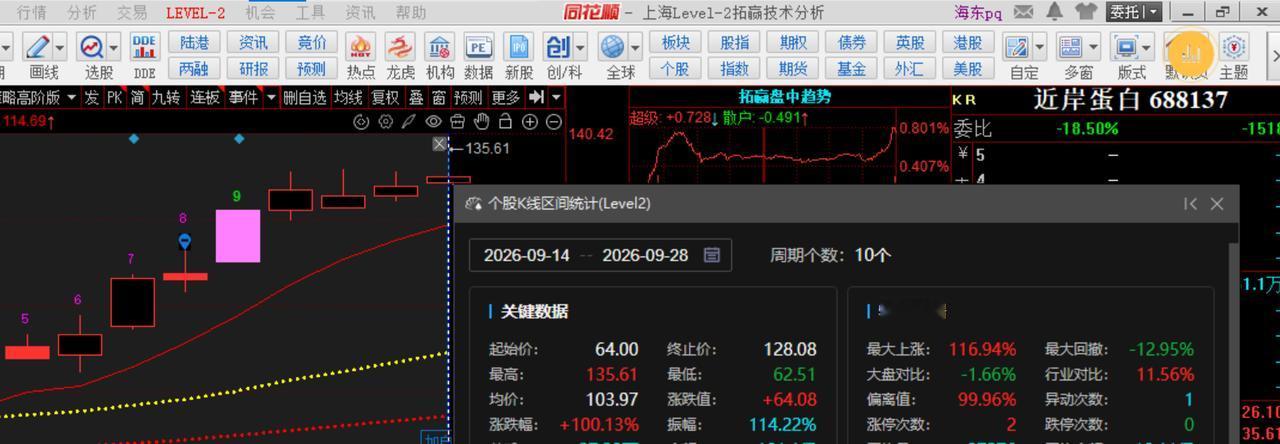This screenshot has width=1280, height=444.
Task: Open the 自定 custom layout icon
Action: 1017,48
